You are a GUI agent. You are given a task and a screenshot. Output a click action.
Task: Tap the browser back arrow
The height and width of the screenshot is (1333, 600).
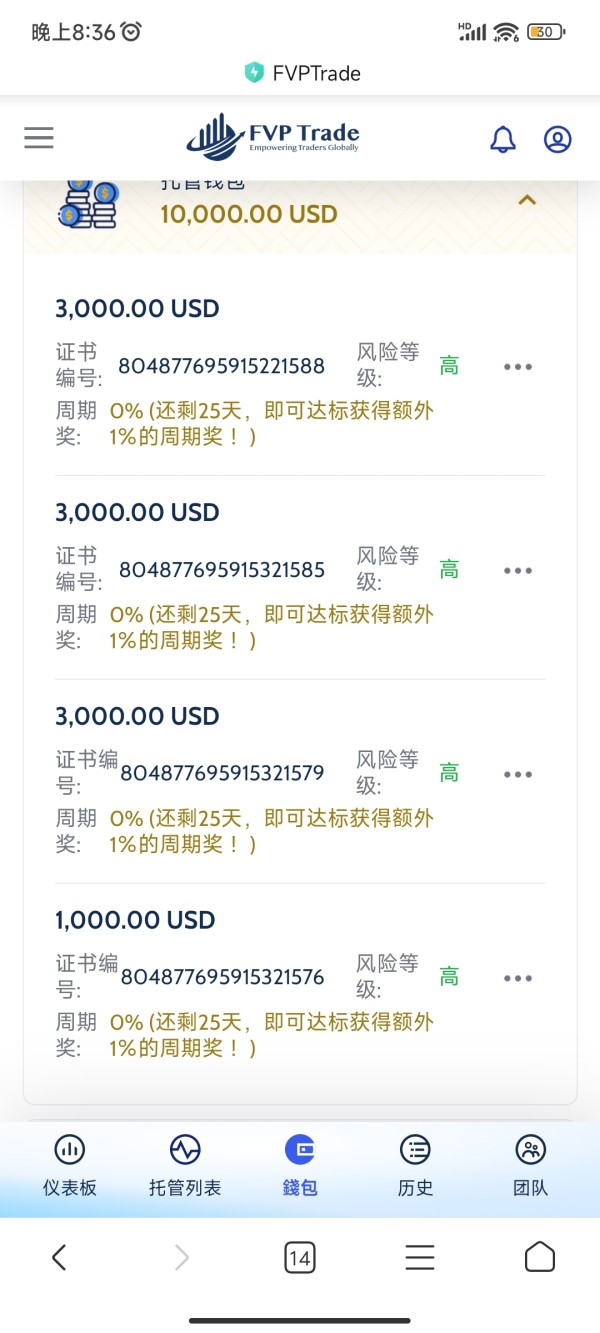point(59,1257)
